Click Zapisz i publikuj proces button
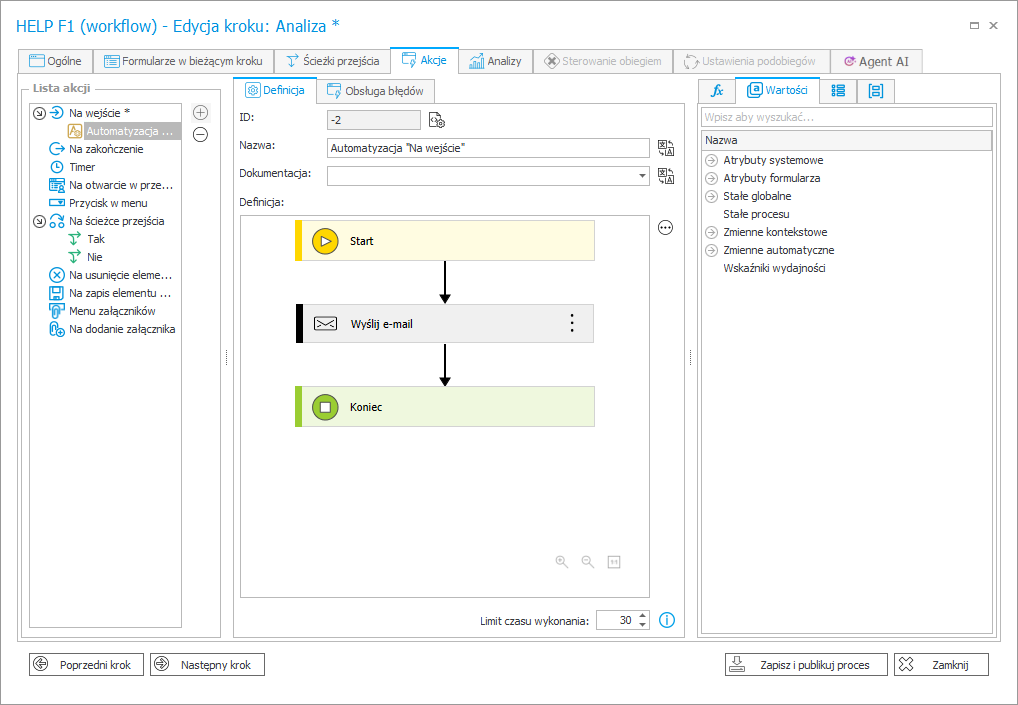The width and height of the screenshot is (1018, 705). (805, 665)
